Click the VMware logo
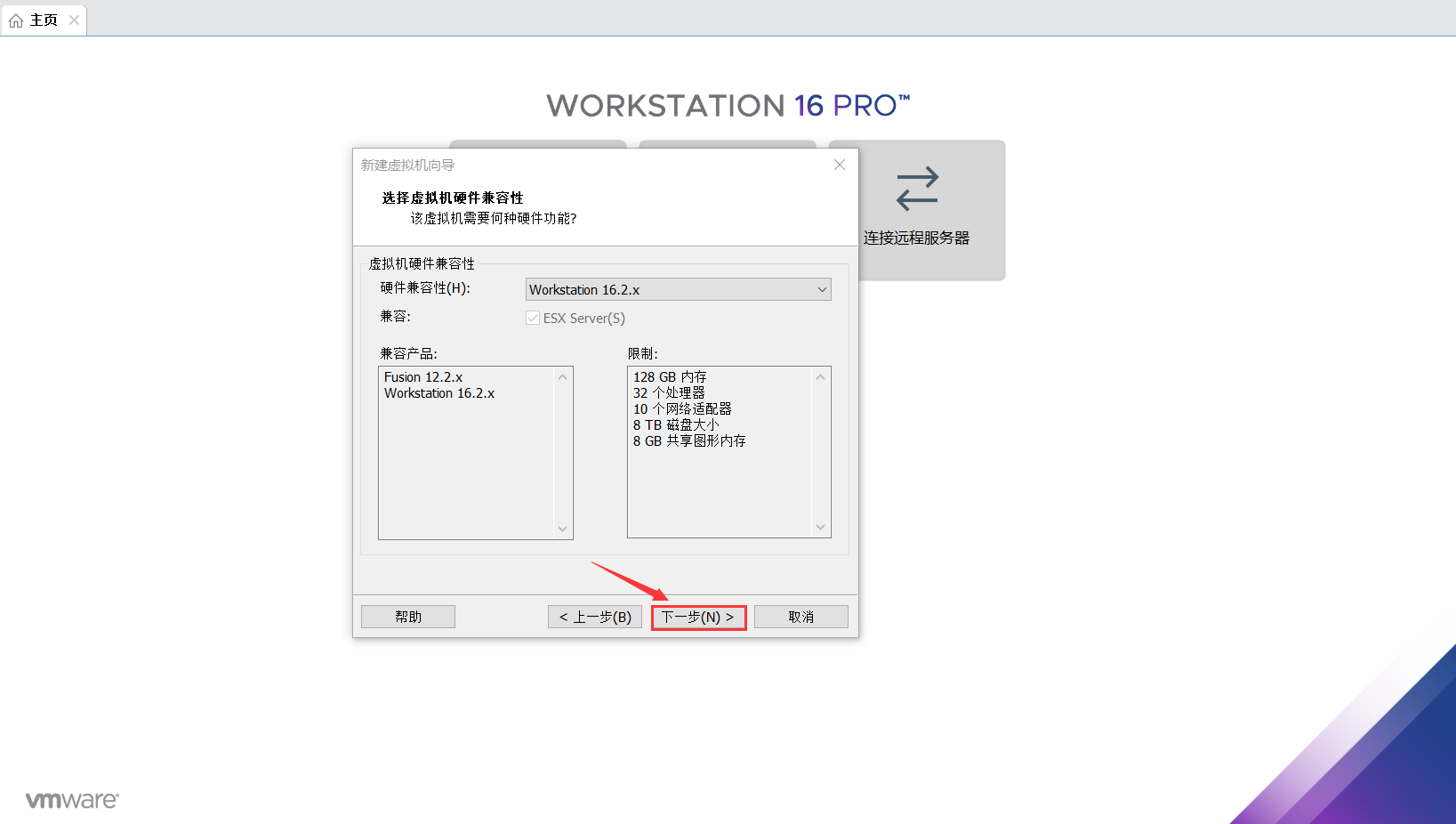Screen dimensions: 1456x824 pos(71,799)
